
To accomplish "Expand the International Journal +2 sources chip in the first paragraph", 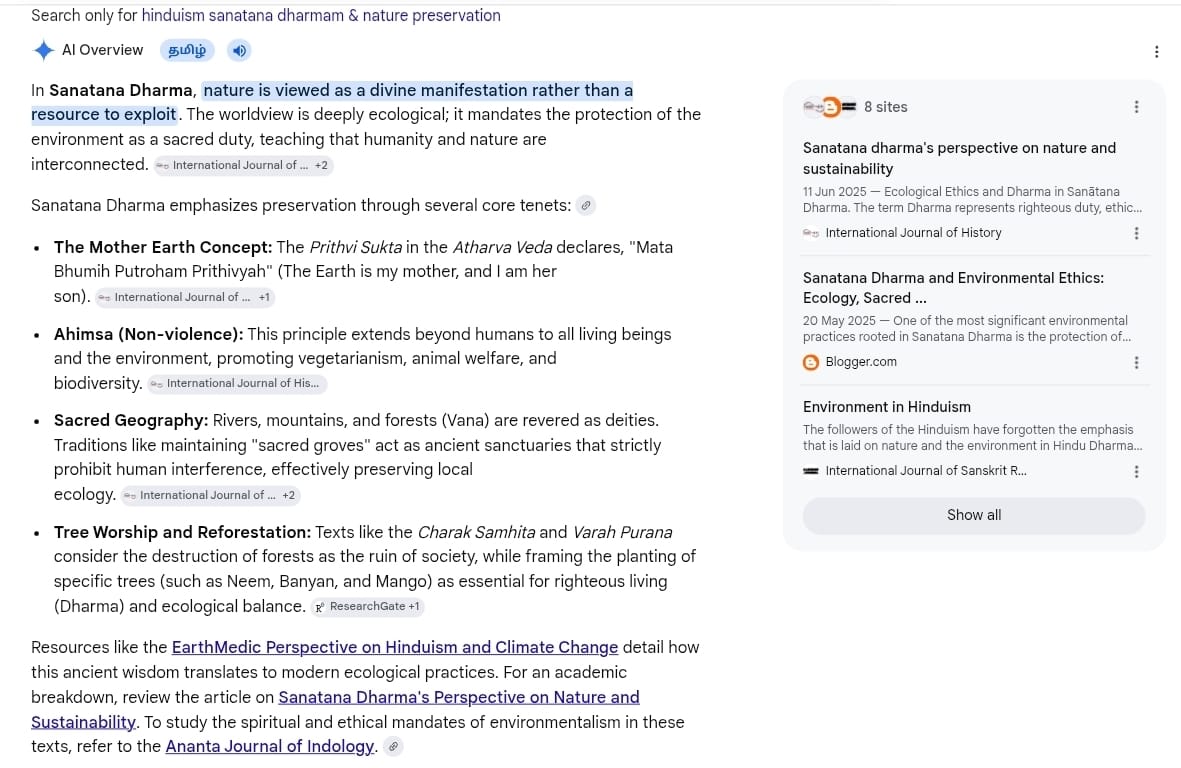I will pos(243,166).
